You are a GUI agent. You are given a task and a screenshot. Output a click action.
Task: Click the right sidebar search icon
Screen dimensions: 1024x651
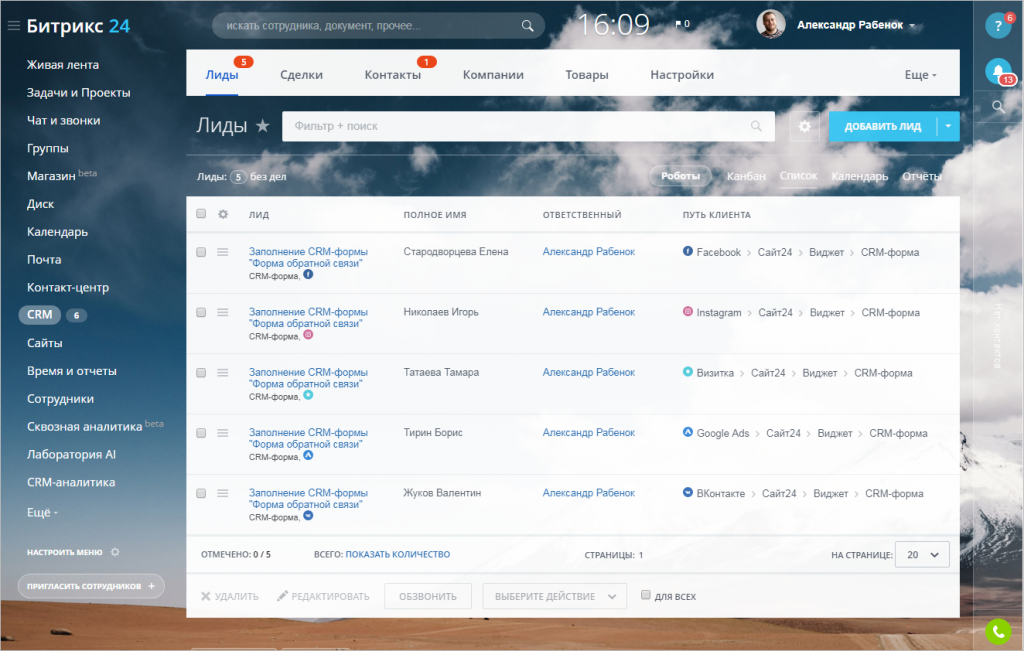(x=998, y=106)
